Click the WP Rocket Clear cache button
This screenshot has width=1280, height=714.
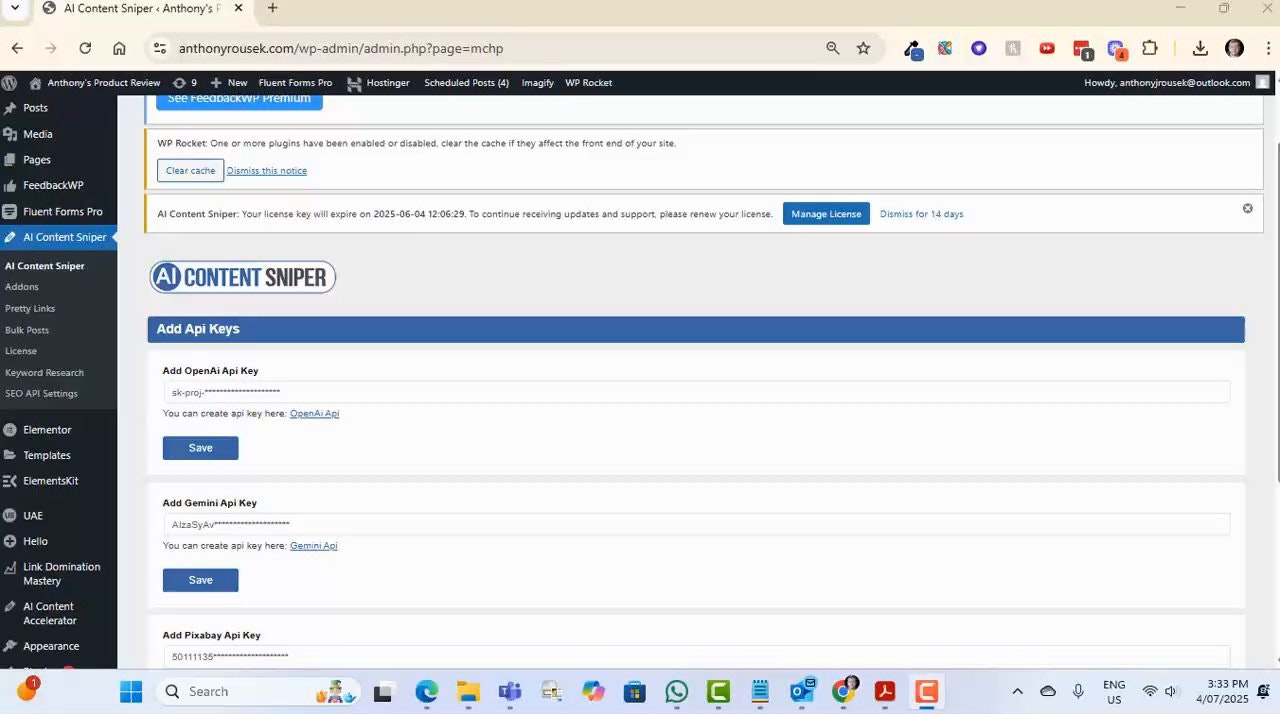pyautogui.click(x=190, y=171)
